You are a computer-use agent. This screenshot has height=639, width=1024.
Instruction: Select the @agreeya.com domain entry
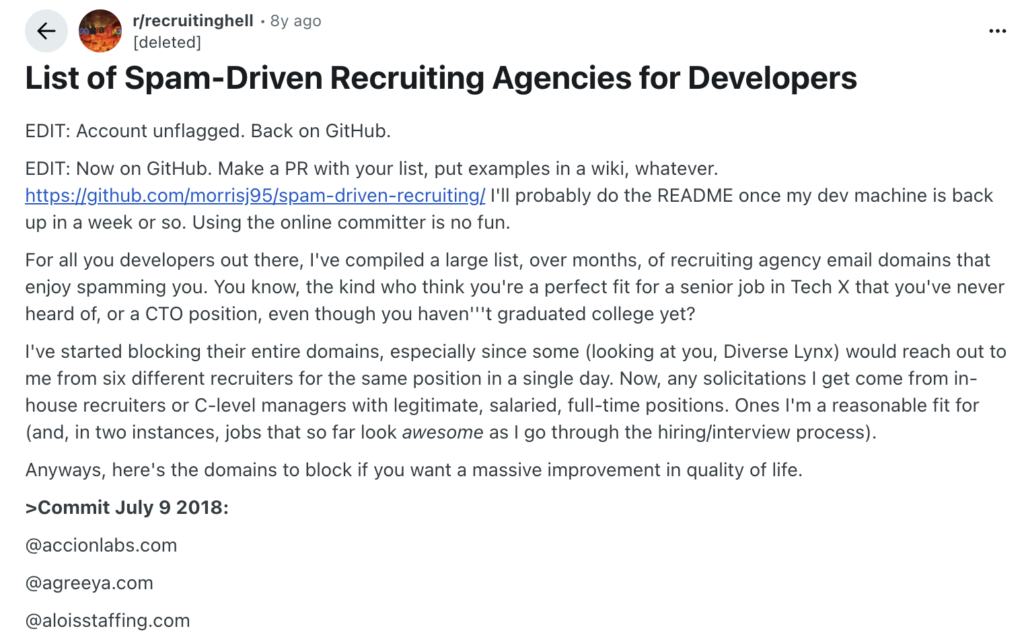(90, 583)
